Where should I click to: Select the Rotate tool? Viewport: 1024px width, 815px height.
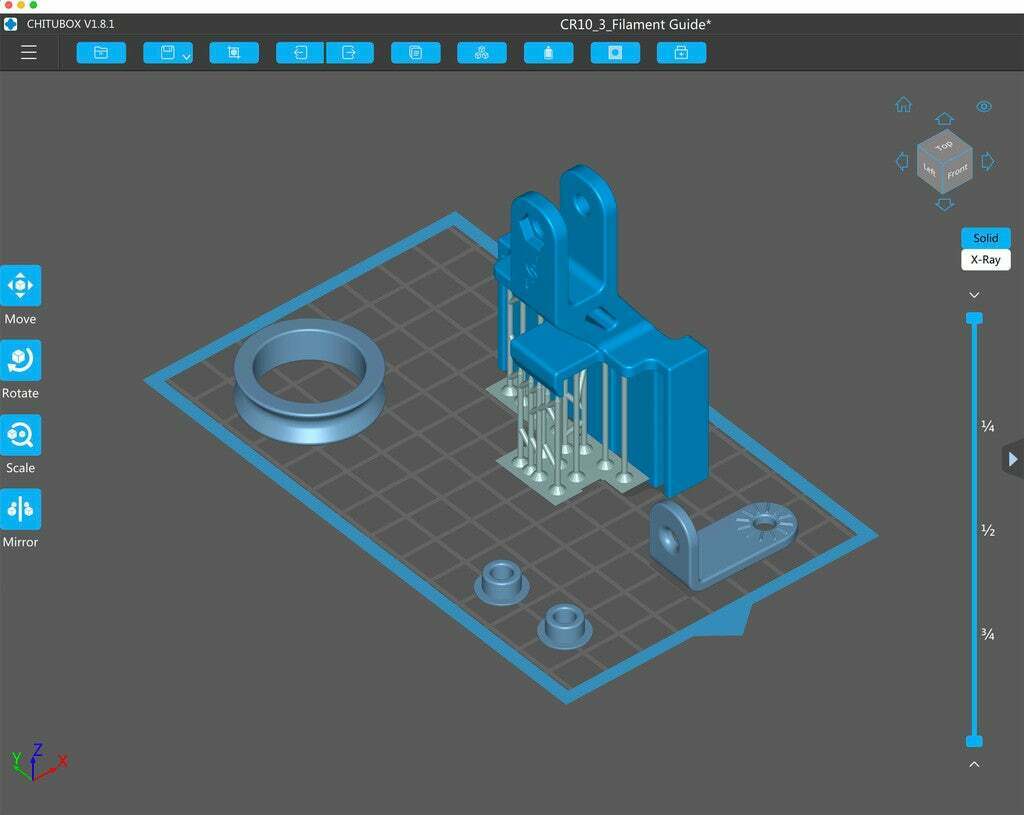click(20, 360)
